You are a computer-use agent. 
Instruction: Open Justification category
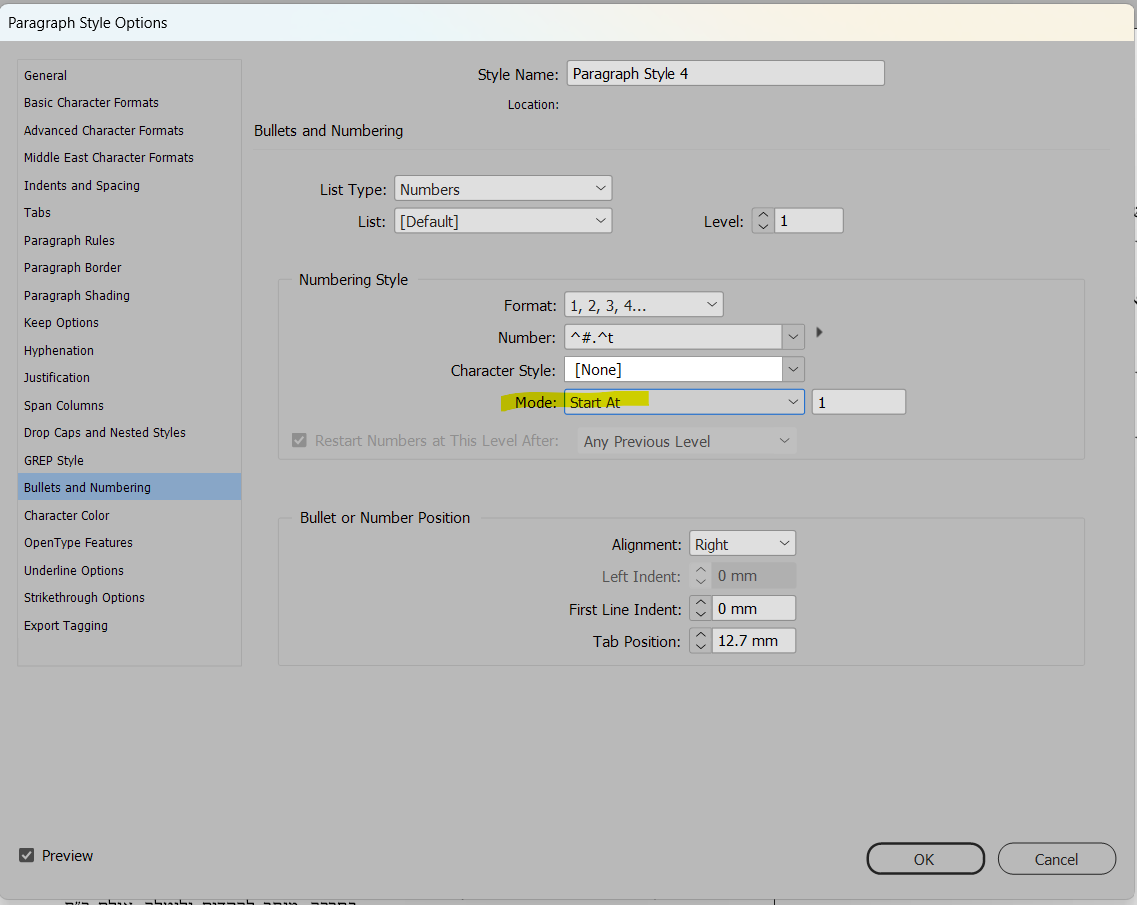click(x=57, y=378)
